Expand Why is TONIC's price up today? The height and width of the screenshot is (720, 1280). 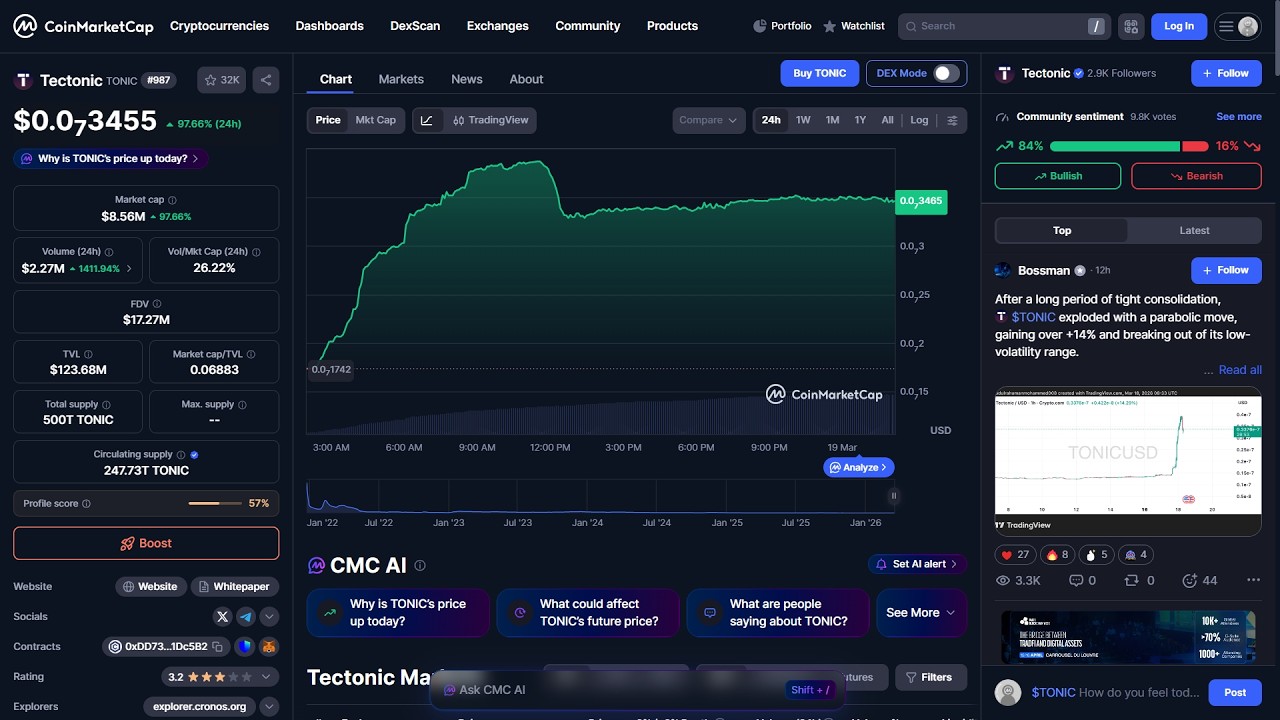[x=111, y=159]
